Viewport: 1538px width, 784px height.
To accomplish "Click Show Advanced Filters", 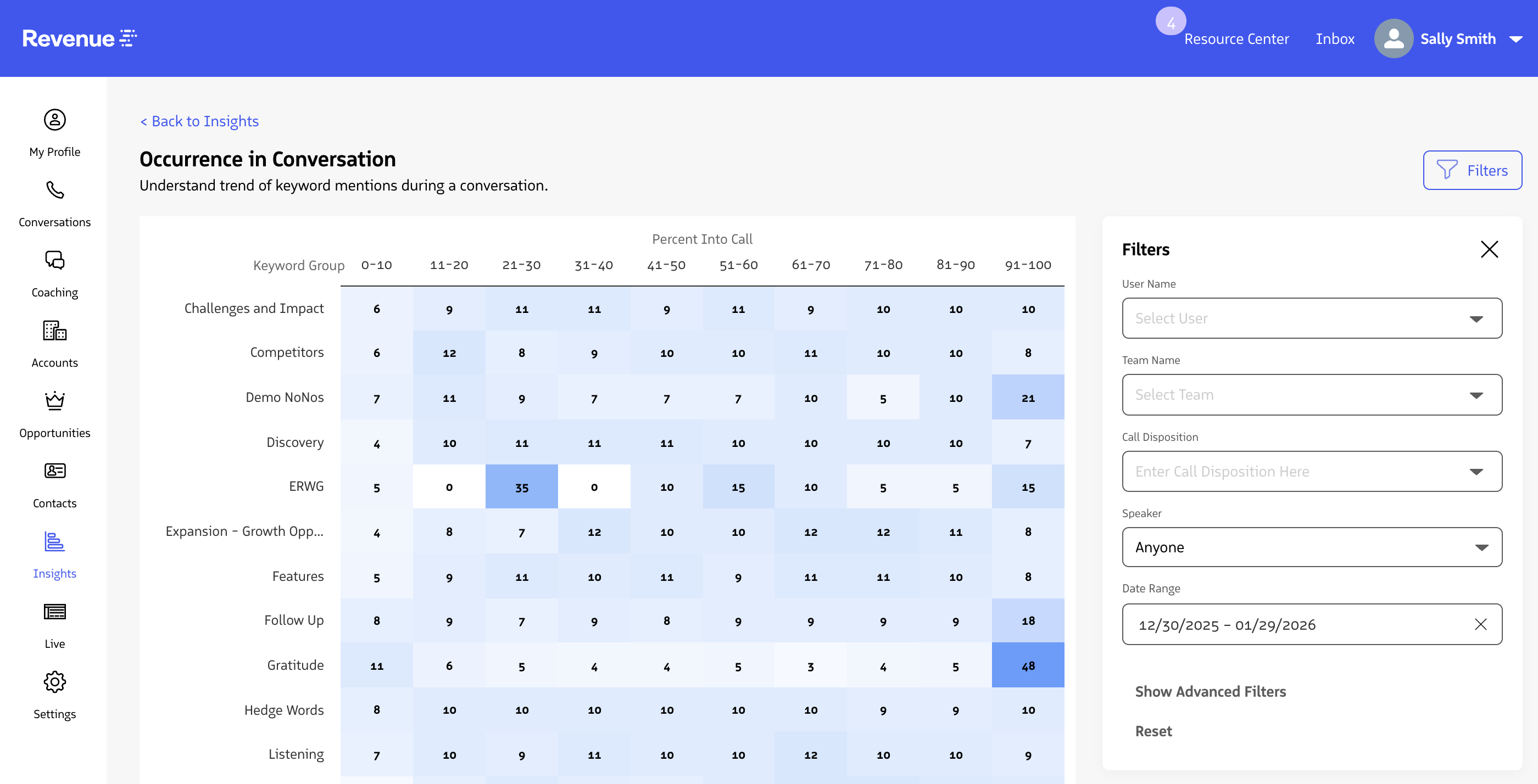I will 1210,691.
